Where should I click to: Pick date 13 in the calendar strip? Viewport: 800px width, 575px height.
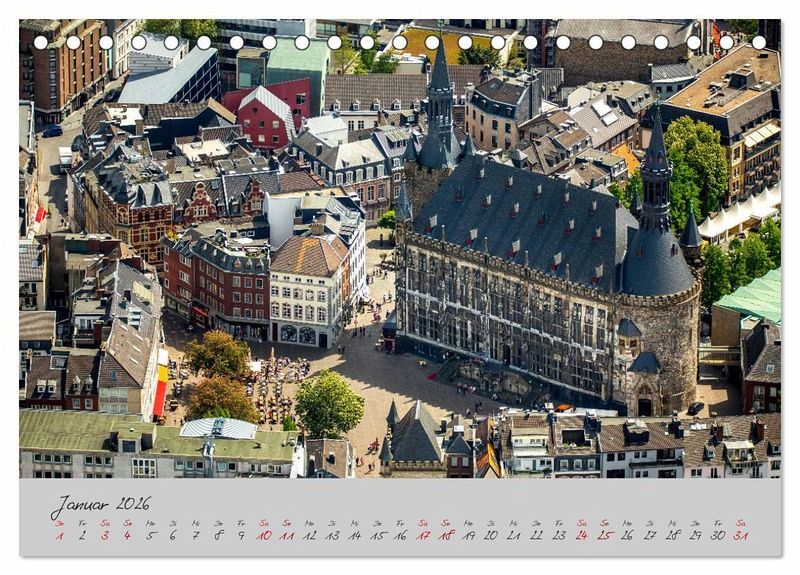[x=332, y=536]
